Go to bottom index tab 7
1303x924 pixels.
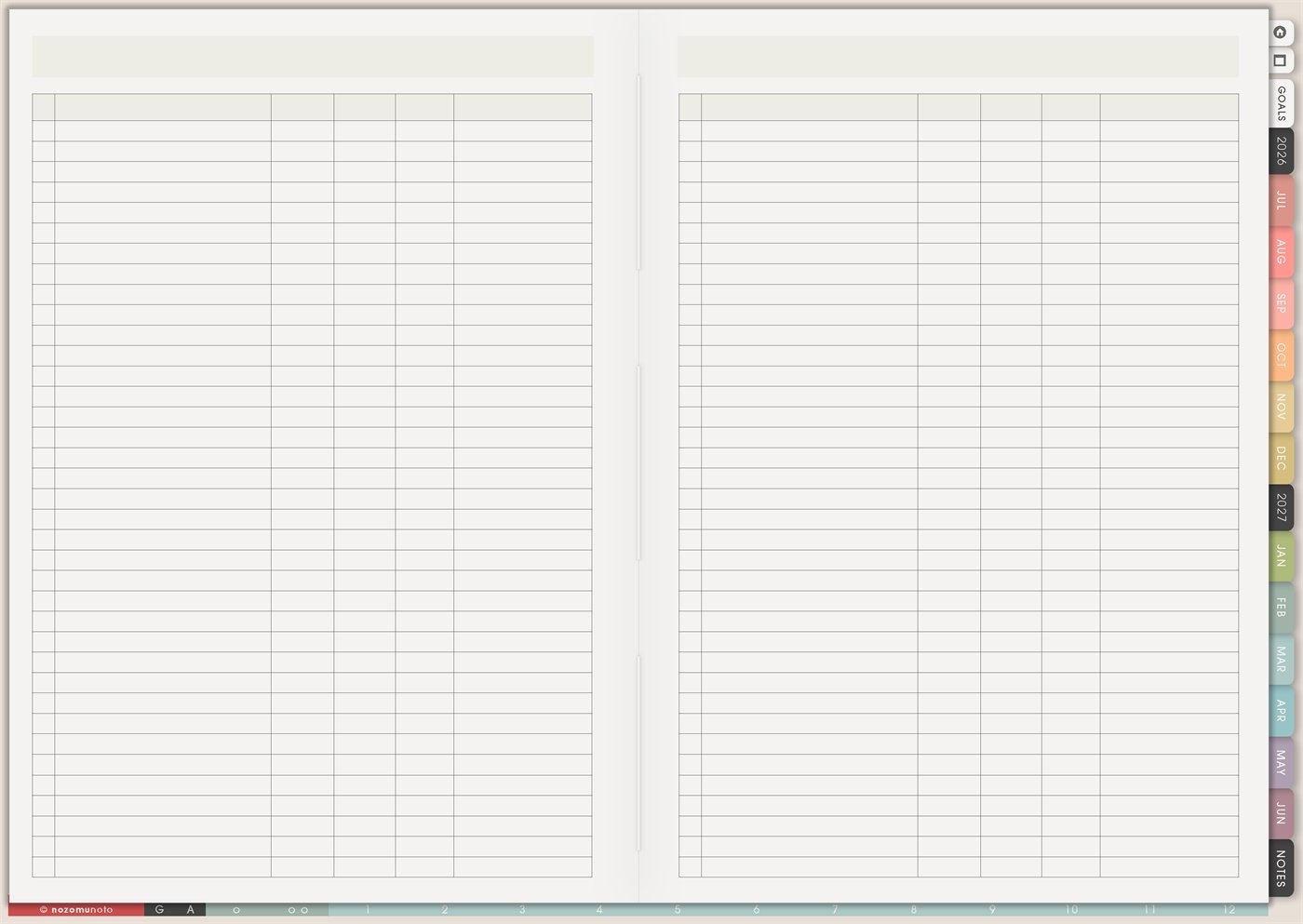[835, 909]
